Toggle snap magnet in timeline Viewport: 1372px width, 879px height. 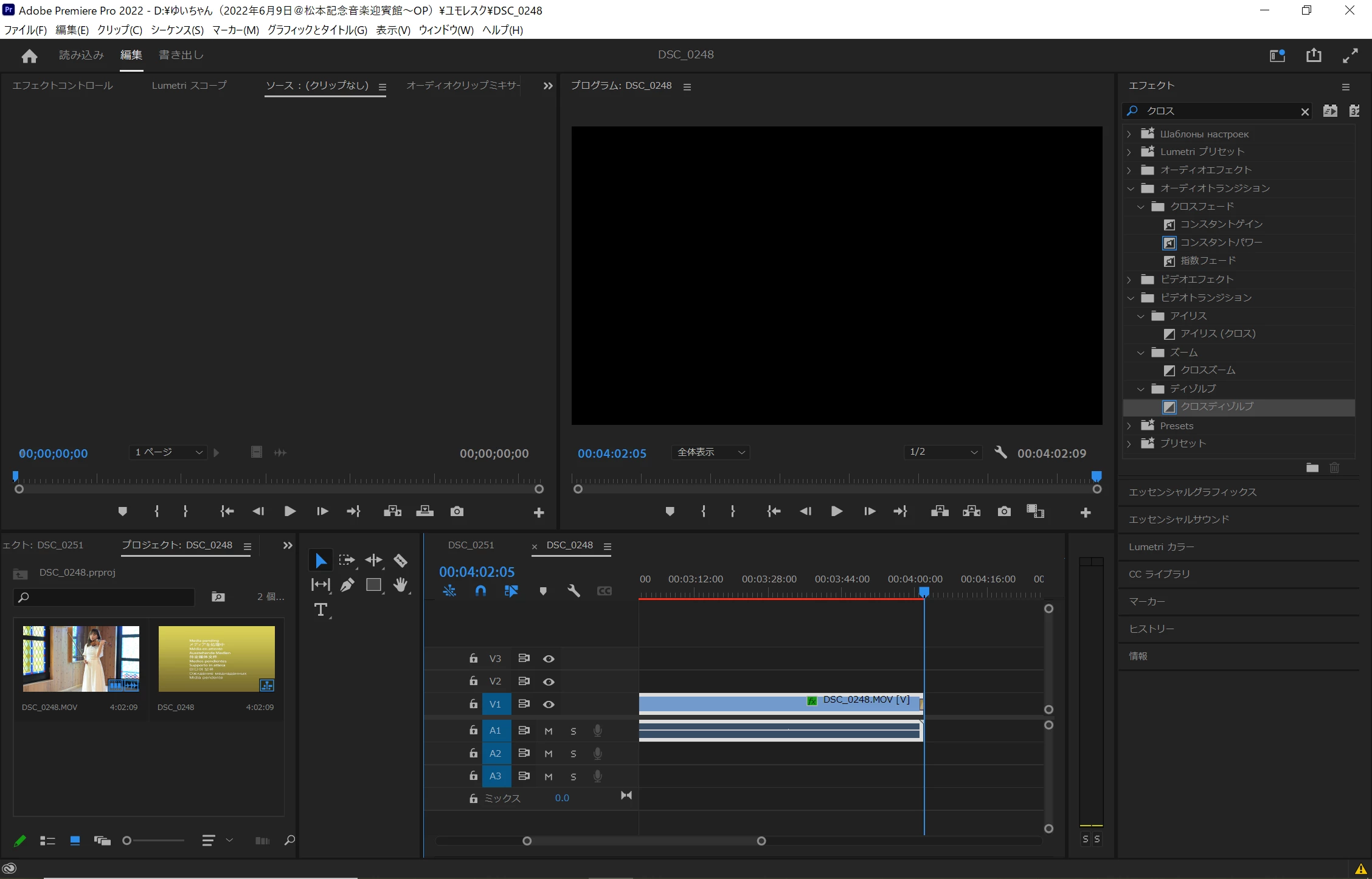(x=480, y=591)
